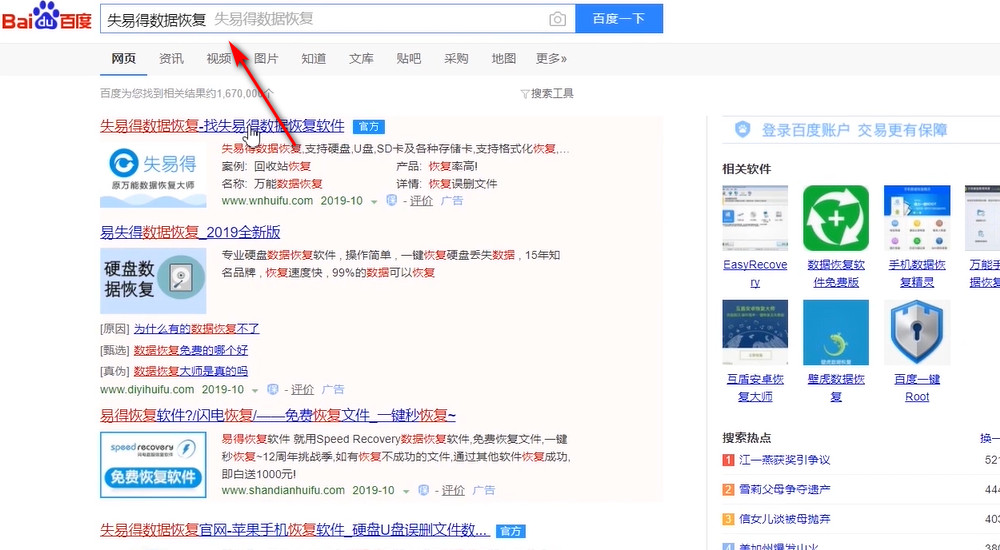Click the 百度一下 search button
This screenshot has height=550, width=1000.
coord(619,19)
